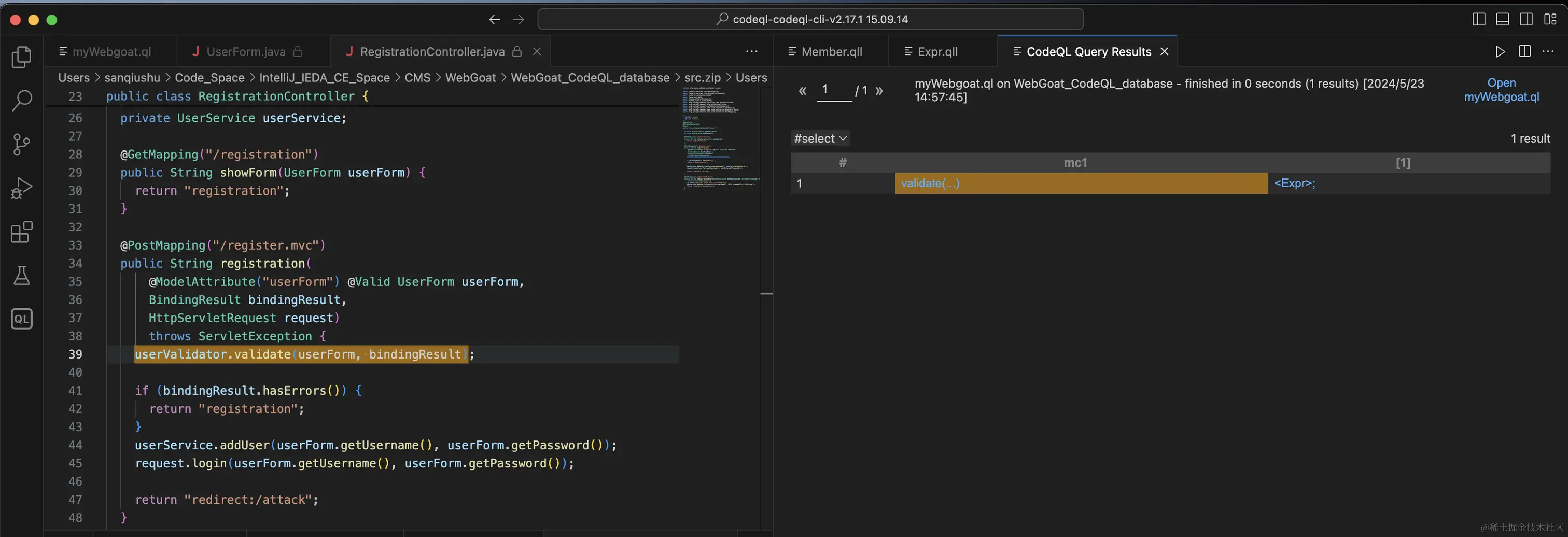Open Run and Debug view
The image size is (1568, 537).
(22, 188)
